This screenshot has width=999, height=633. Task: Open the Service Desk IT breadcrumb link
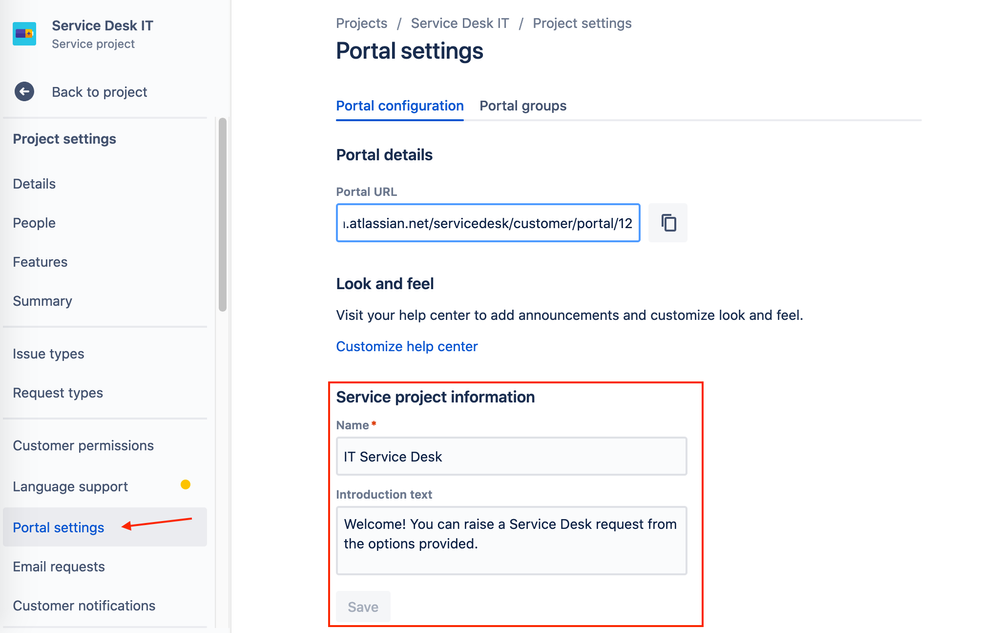tap(460, 23)
